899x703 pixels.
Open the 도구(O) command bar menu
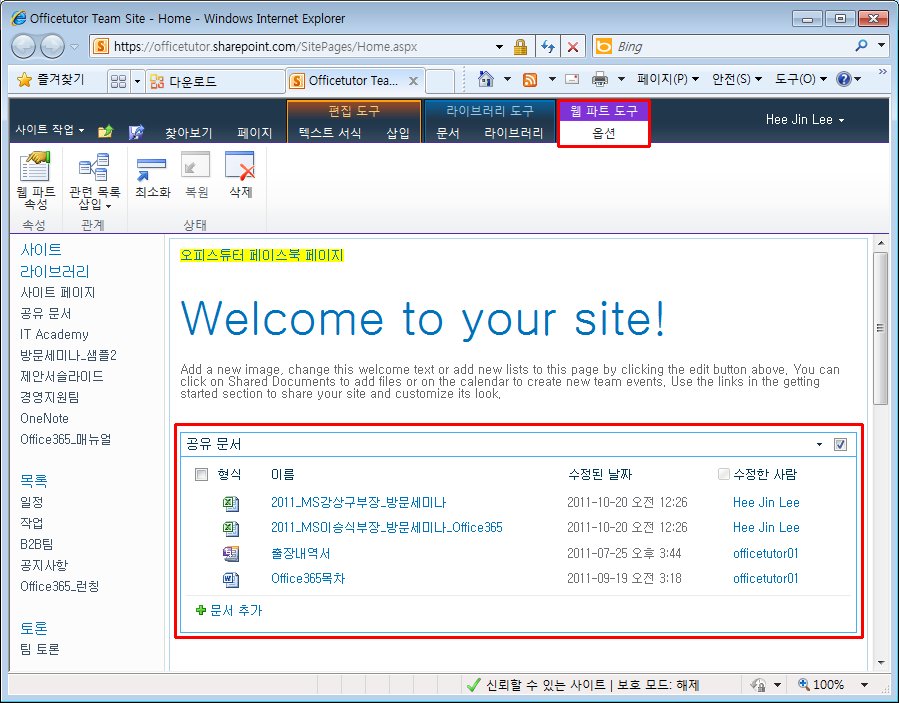click(x=801, y=79)
